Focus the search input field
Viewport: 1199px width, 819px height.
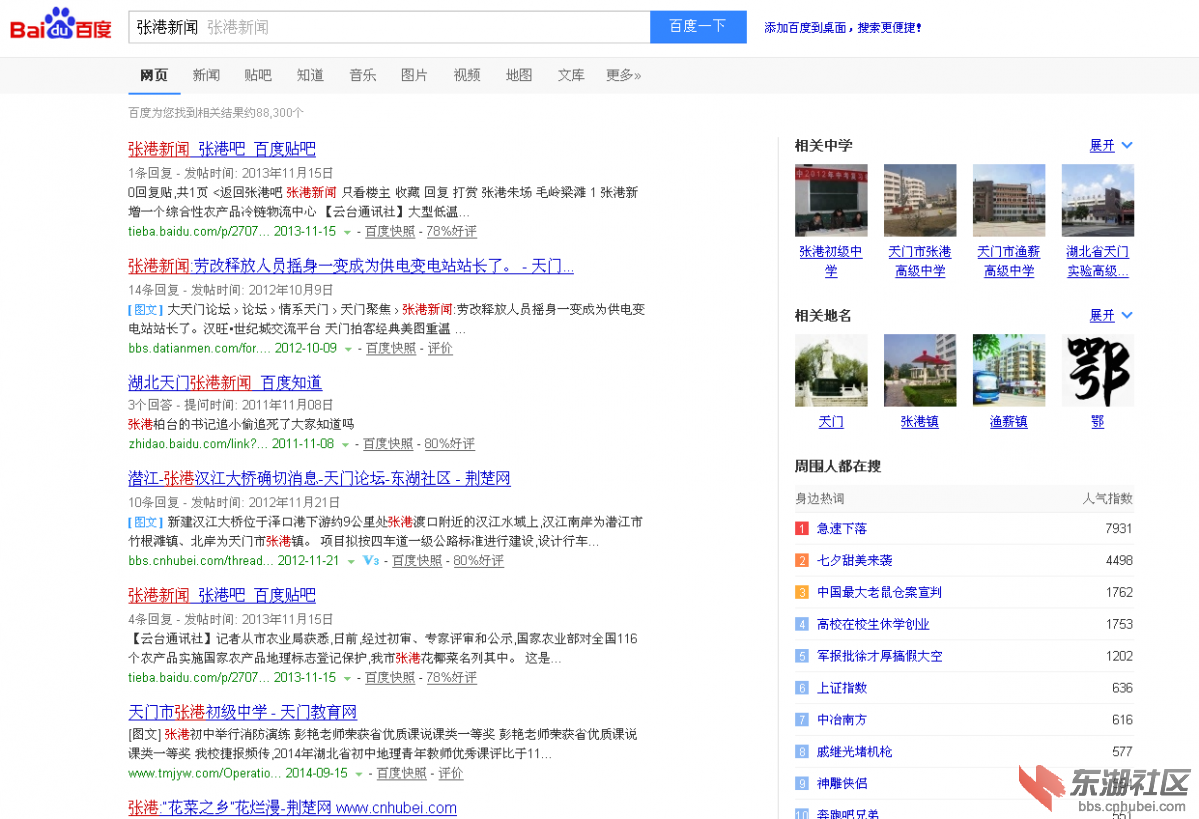pyautogui.click(x=389, y=27)
